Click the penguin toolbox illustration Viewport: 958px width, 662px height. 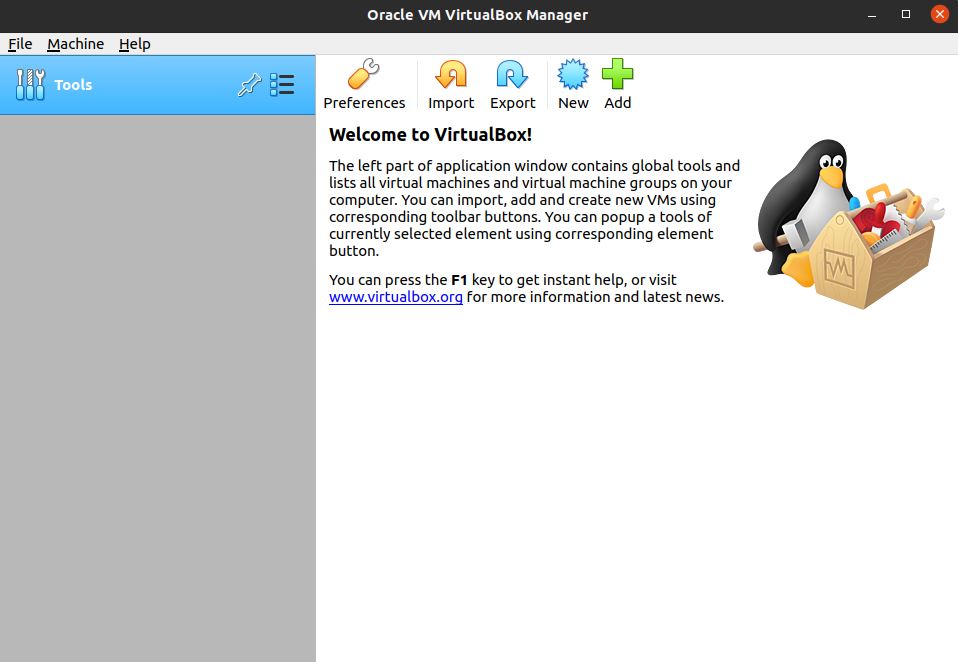(849, 224)
